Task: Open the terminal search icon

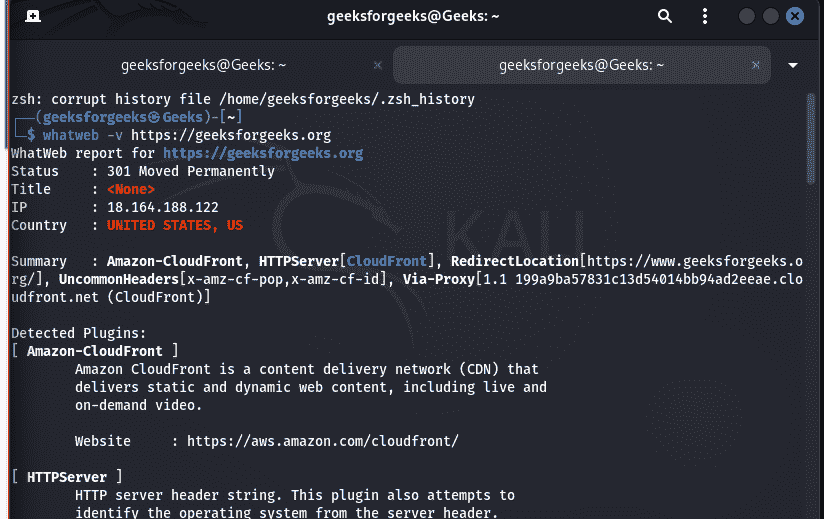Action: pyautogui.click(x=665, y=16)
